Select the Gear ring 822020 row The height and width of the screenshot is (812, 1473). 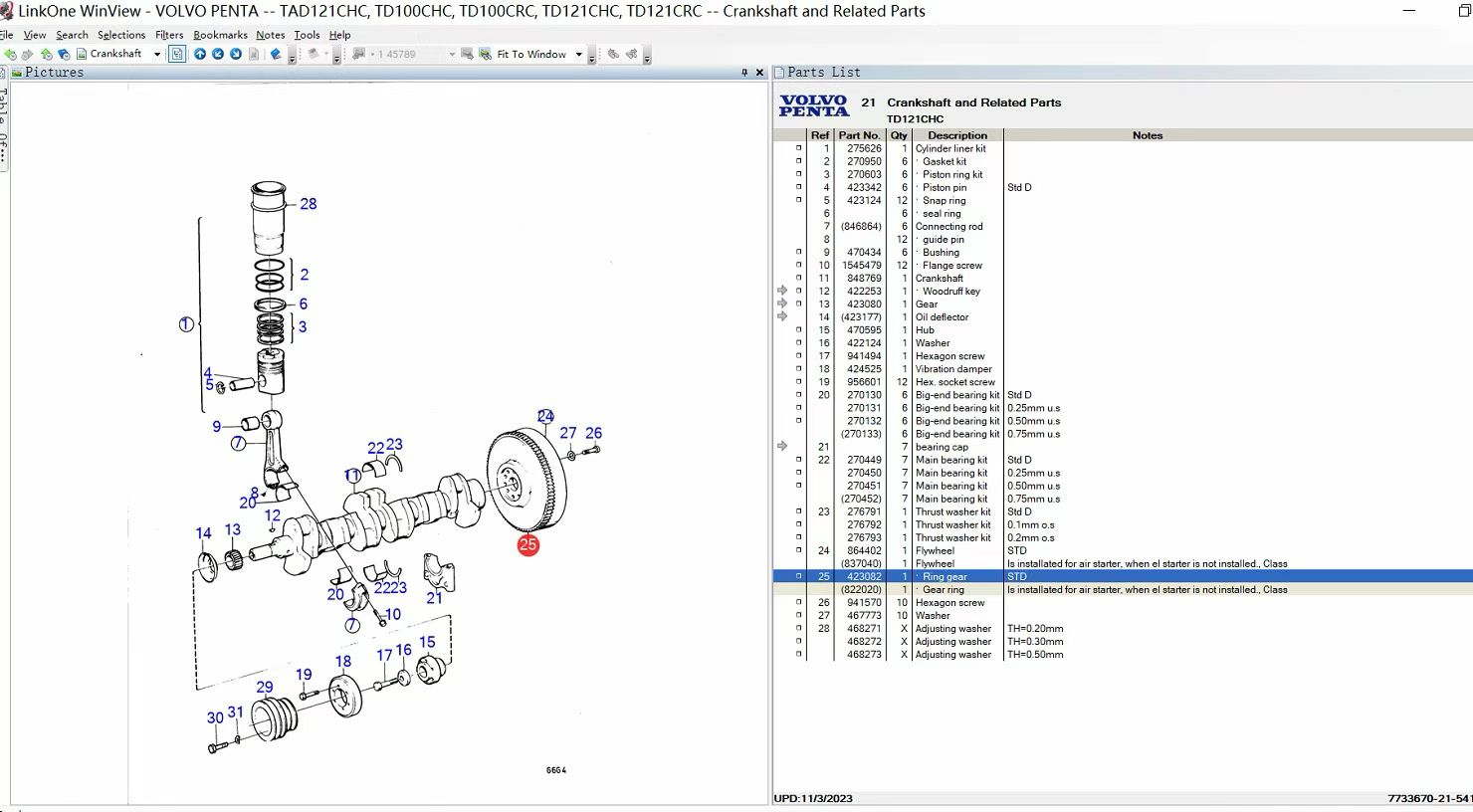click(x=943, y=590)
